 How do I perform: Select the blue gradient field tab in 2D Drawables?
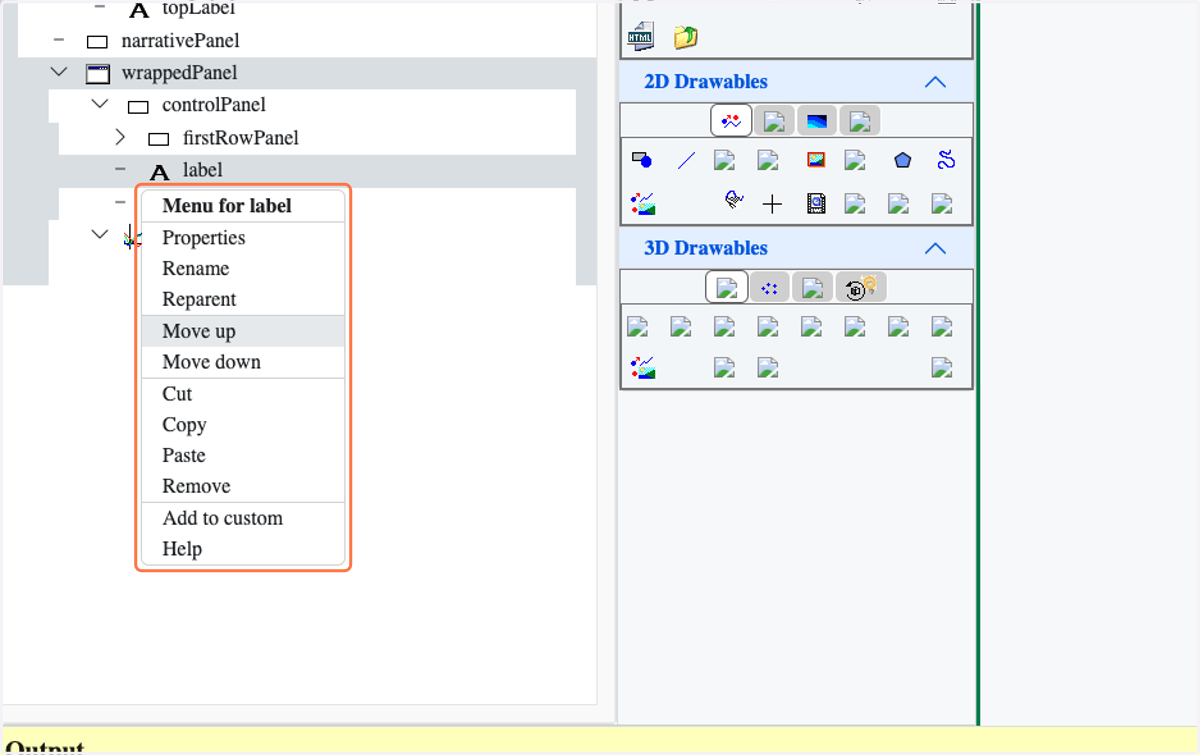817,121
